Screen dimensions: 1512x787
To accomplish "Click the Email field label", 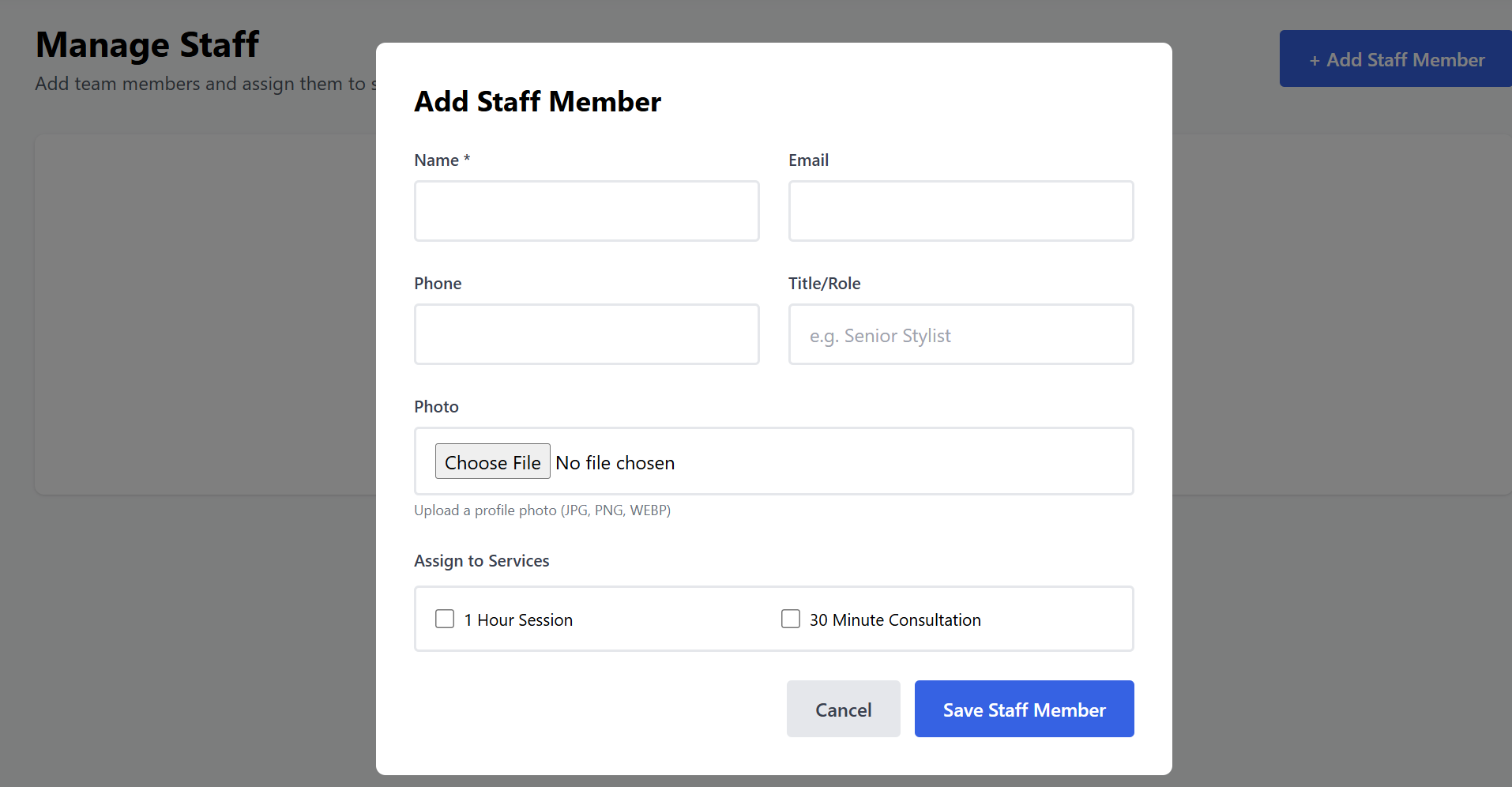I will coord(808,160).
